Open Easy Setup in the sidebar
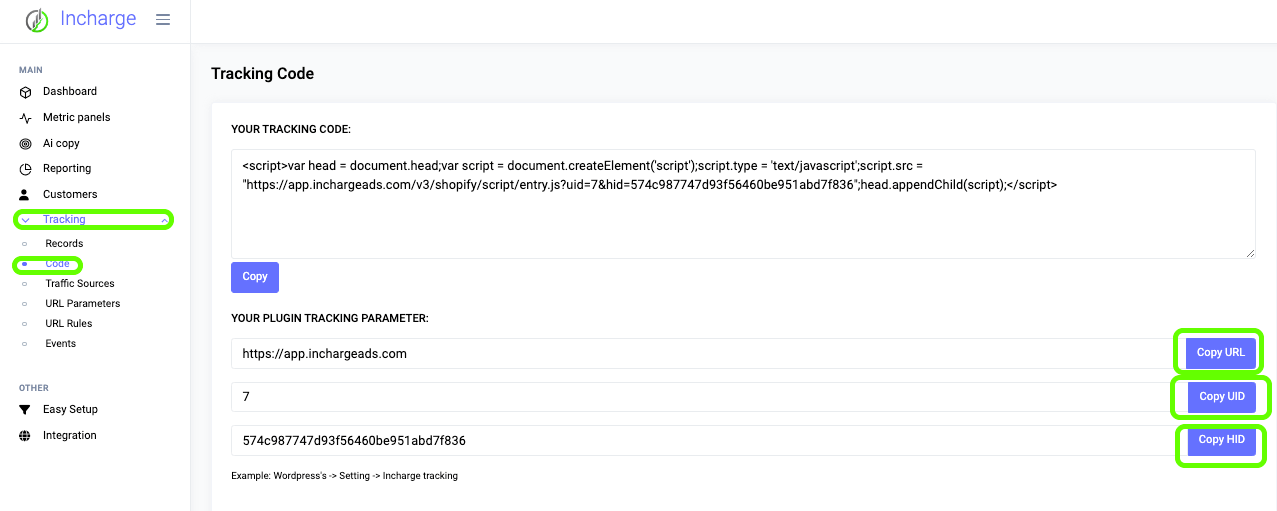Image resolution: width=1277 pixels, height=511 pixels. [70, 409]
